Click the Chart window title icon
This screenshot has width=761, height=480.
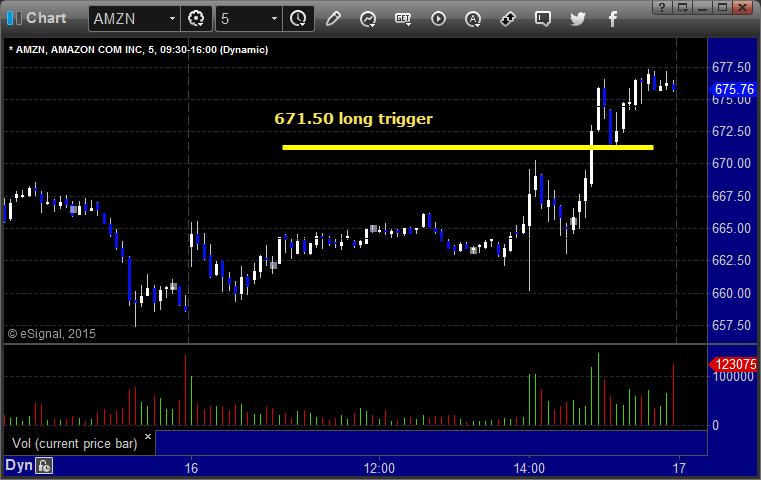point(14,18)
